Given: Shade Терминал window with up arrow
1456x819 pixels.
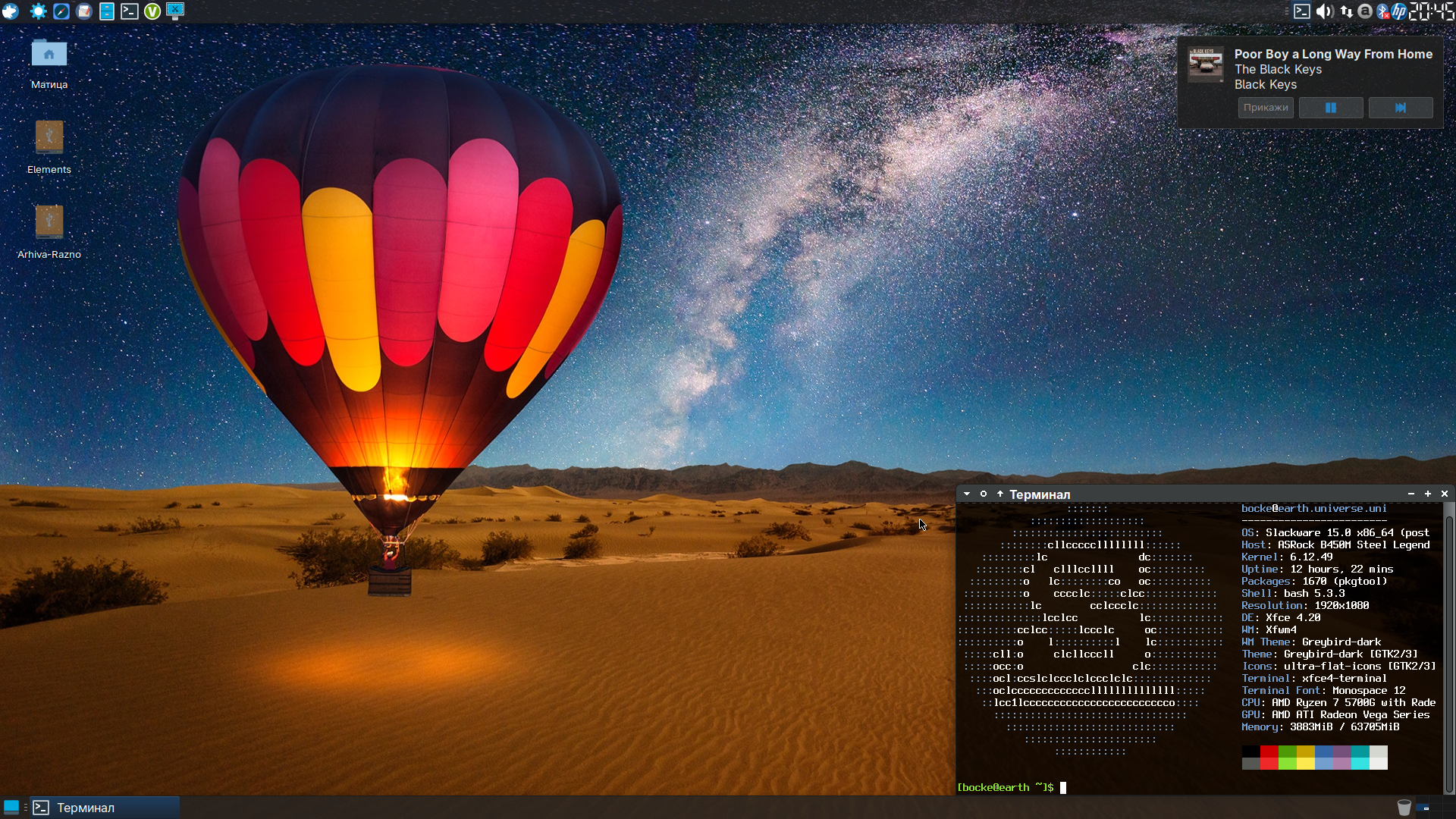Looking at the screenshot, I should [1000, 494].
